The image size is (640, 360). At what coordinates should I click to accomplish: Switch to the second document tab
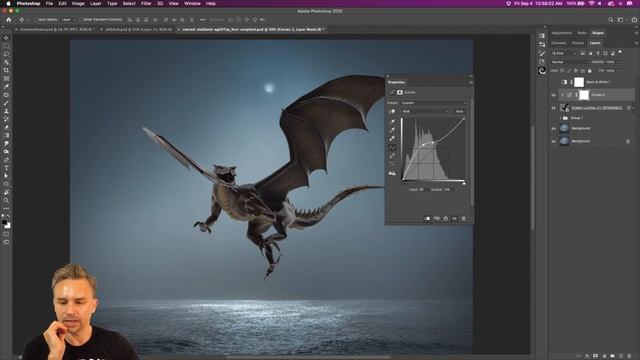pyautogui.click(x=138, y=29)
